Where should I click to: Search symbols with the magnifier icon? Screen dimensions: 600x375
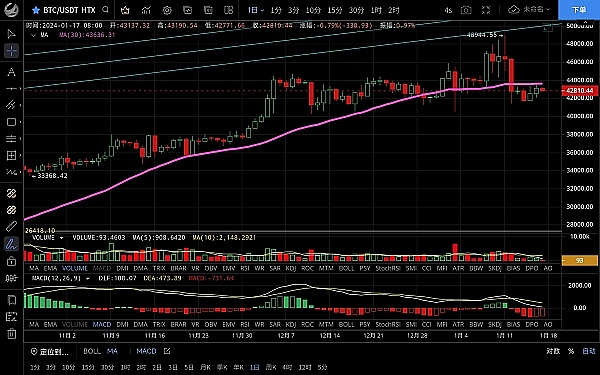point(106,10)
